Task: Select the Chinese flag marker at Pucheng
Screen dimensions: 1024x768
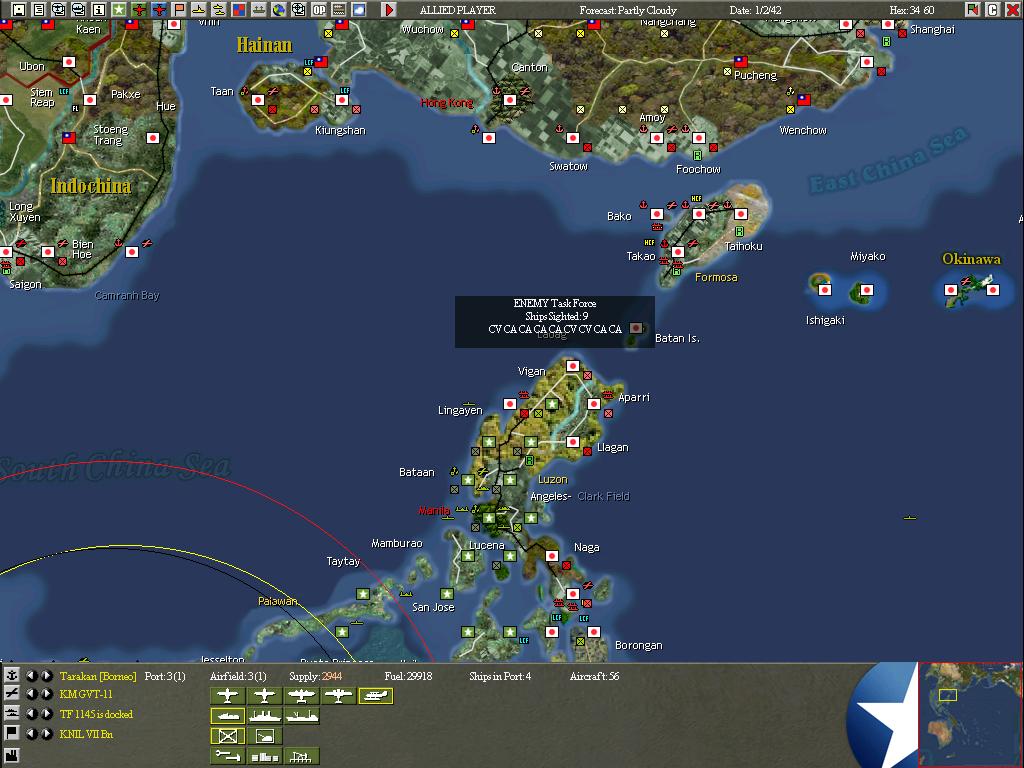Action: click(x=741, y=62)
